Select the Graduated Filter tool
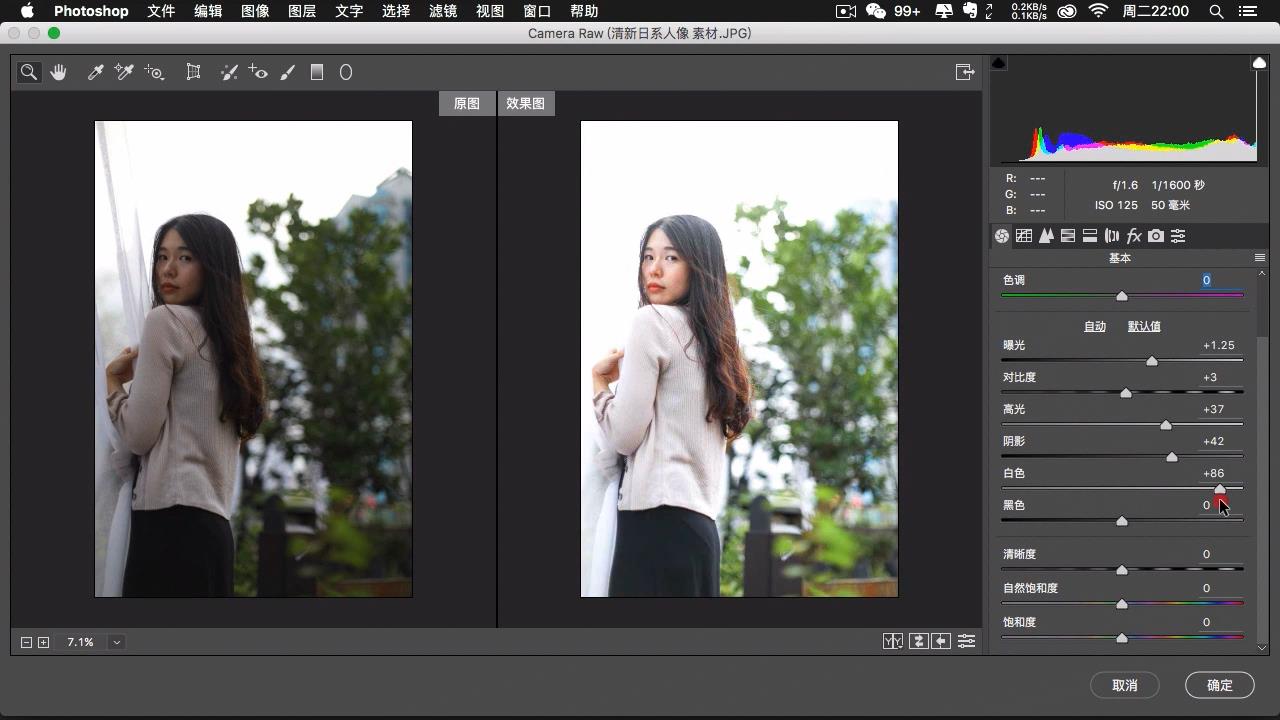 [317, 72]
